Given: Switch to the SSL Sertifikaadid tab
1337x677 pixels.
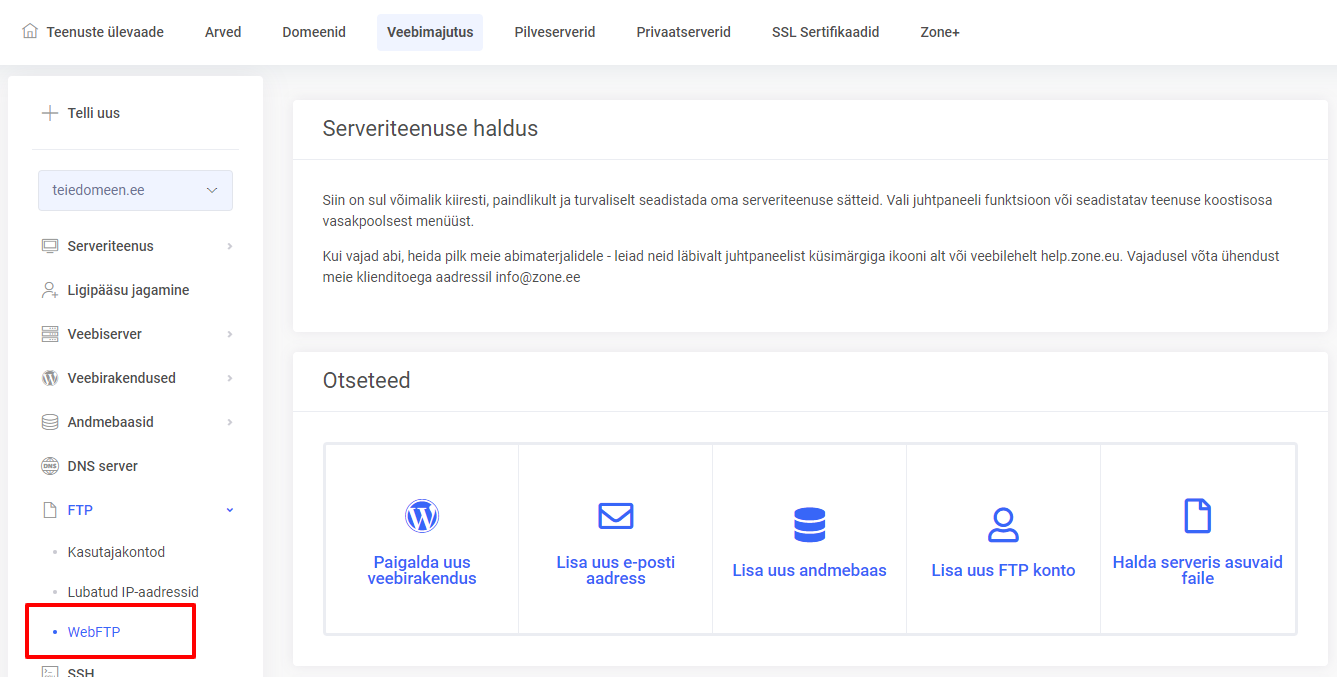Looking at the screenshot, I should click(825, 31).
